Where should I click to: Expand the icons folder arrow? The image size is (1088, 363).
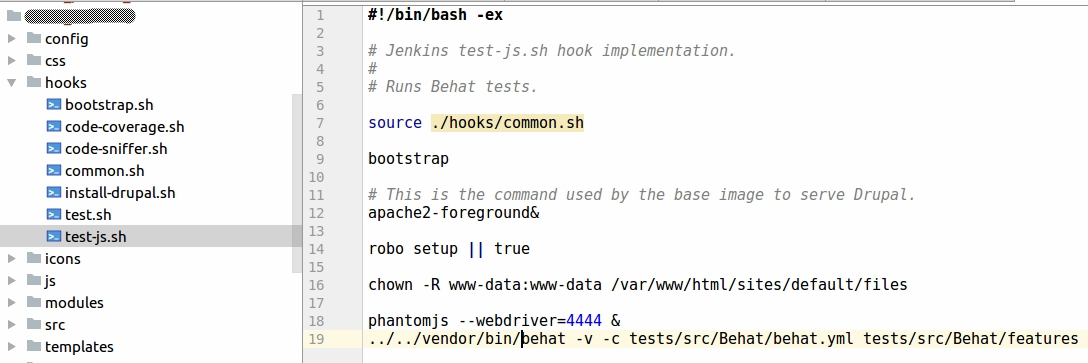(12, 258)
